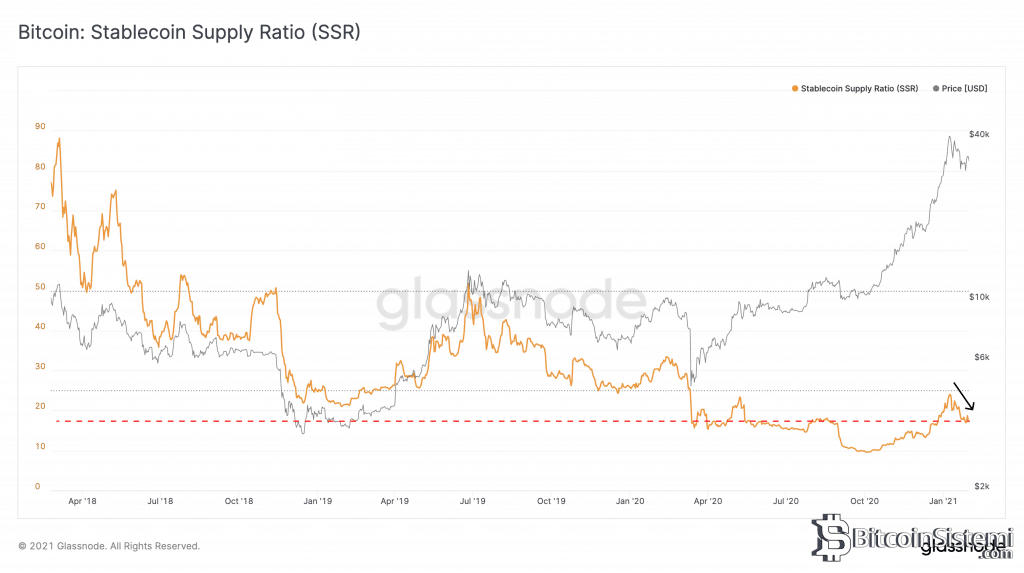
Task: Click the chart title text
Action: pyautogui.click(x=189, y=32)
